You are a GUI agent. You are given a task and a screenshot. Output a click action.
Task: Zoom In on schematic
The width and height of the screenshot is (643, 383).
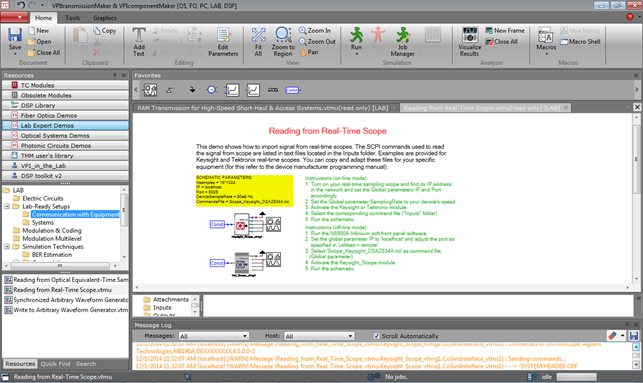[315, 31]
